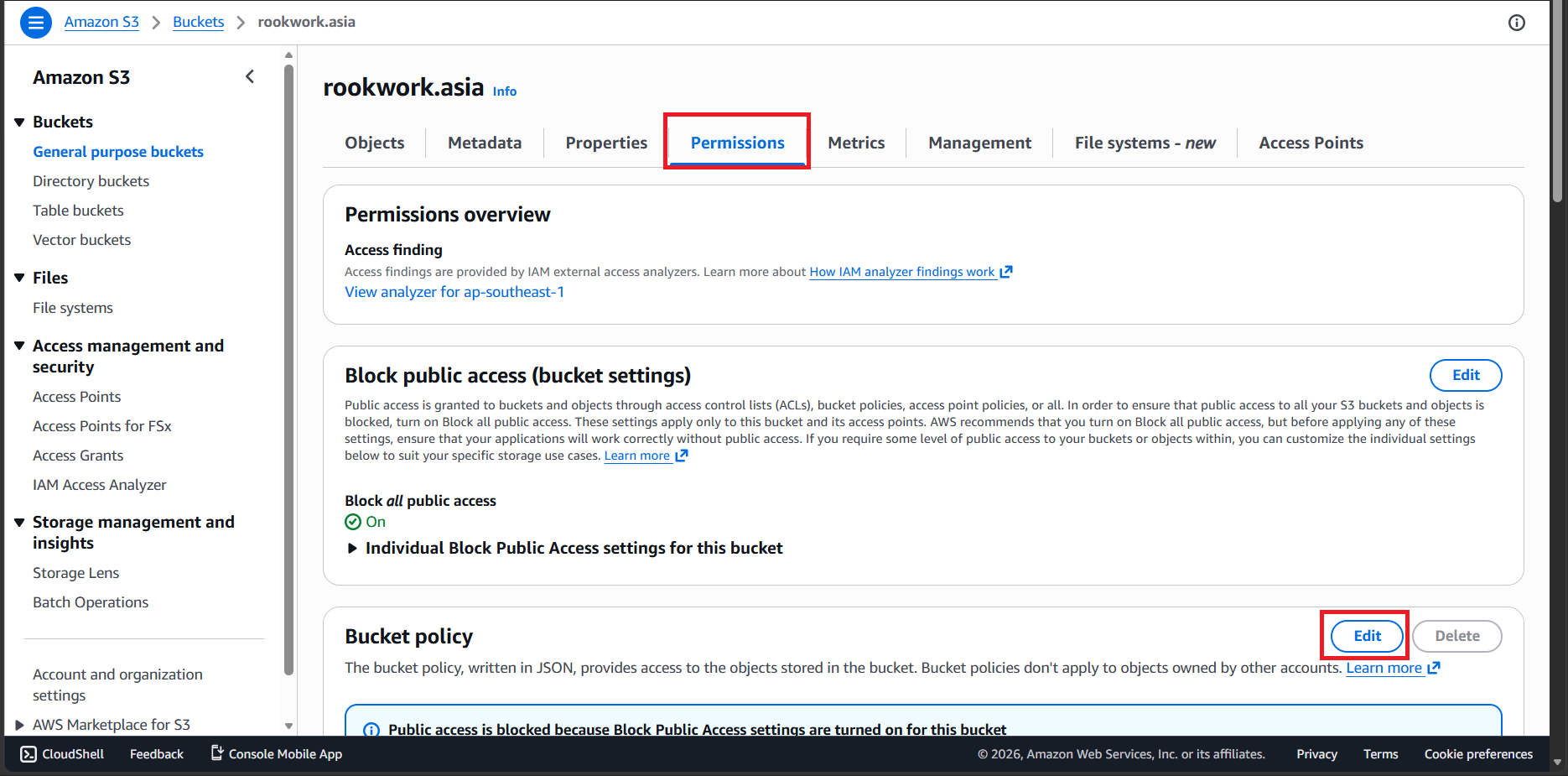Click the Block all public access label

pos(420,501)
